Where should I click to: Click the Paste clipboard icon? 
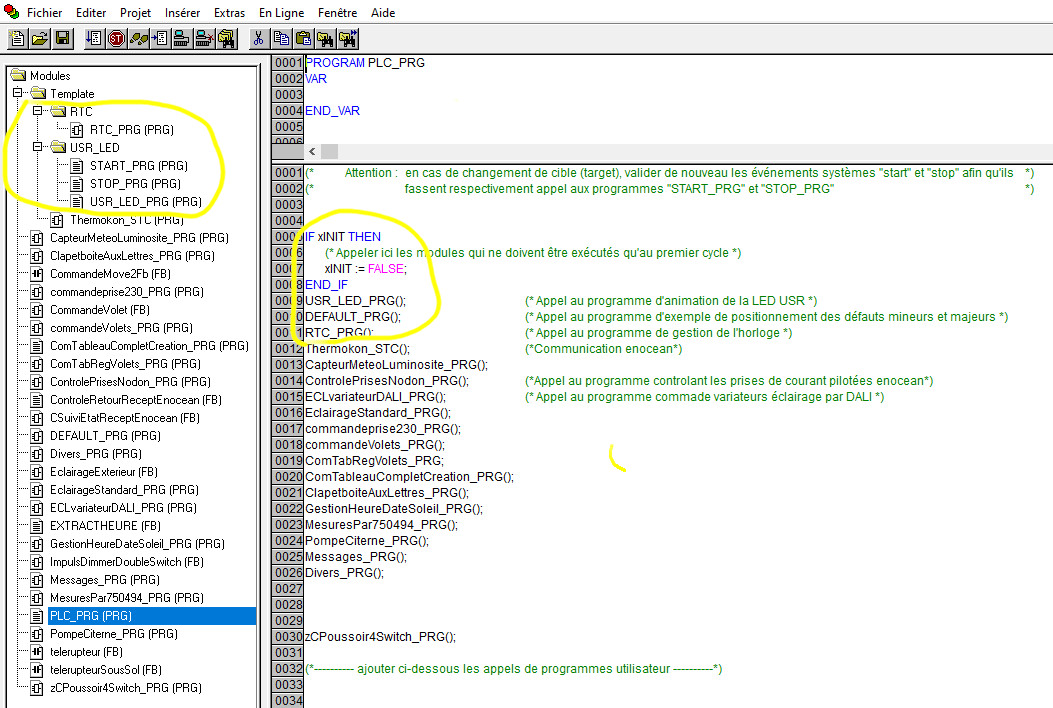(303, 39)
